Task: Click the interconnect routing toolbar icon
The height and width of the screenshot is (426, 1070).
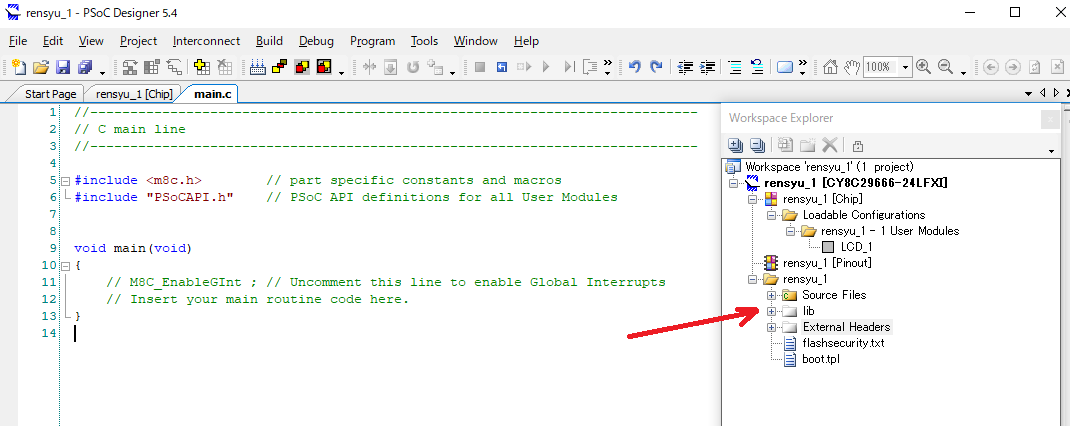Action: (x=175, y=67)
